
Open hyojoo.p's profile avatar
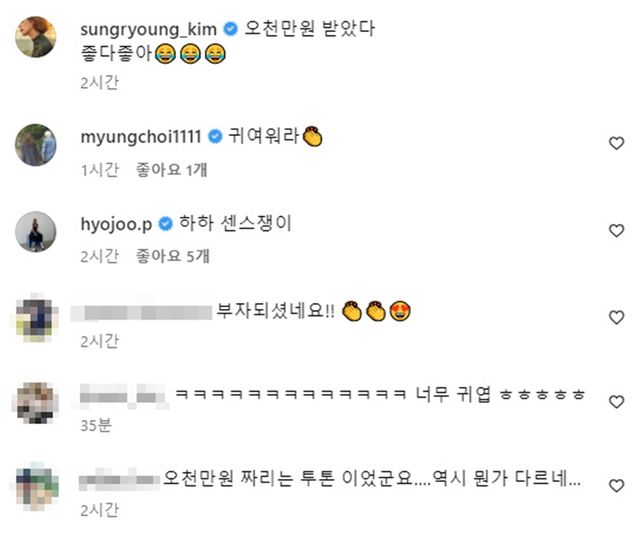tap(35, 231)
